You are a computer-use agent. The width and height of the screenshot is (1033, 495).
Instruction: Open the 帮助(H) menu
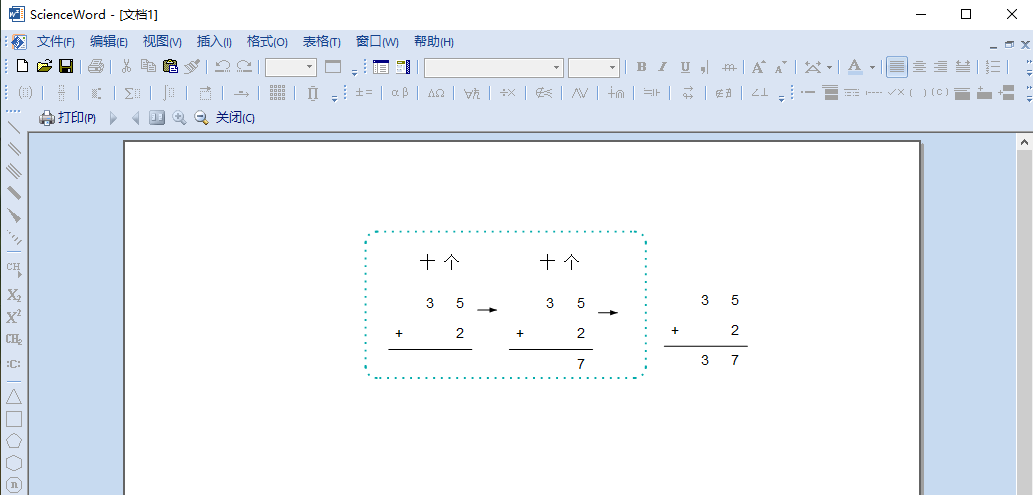tap(433, 42)
